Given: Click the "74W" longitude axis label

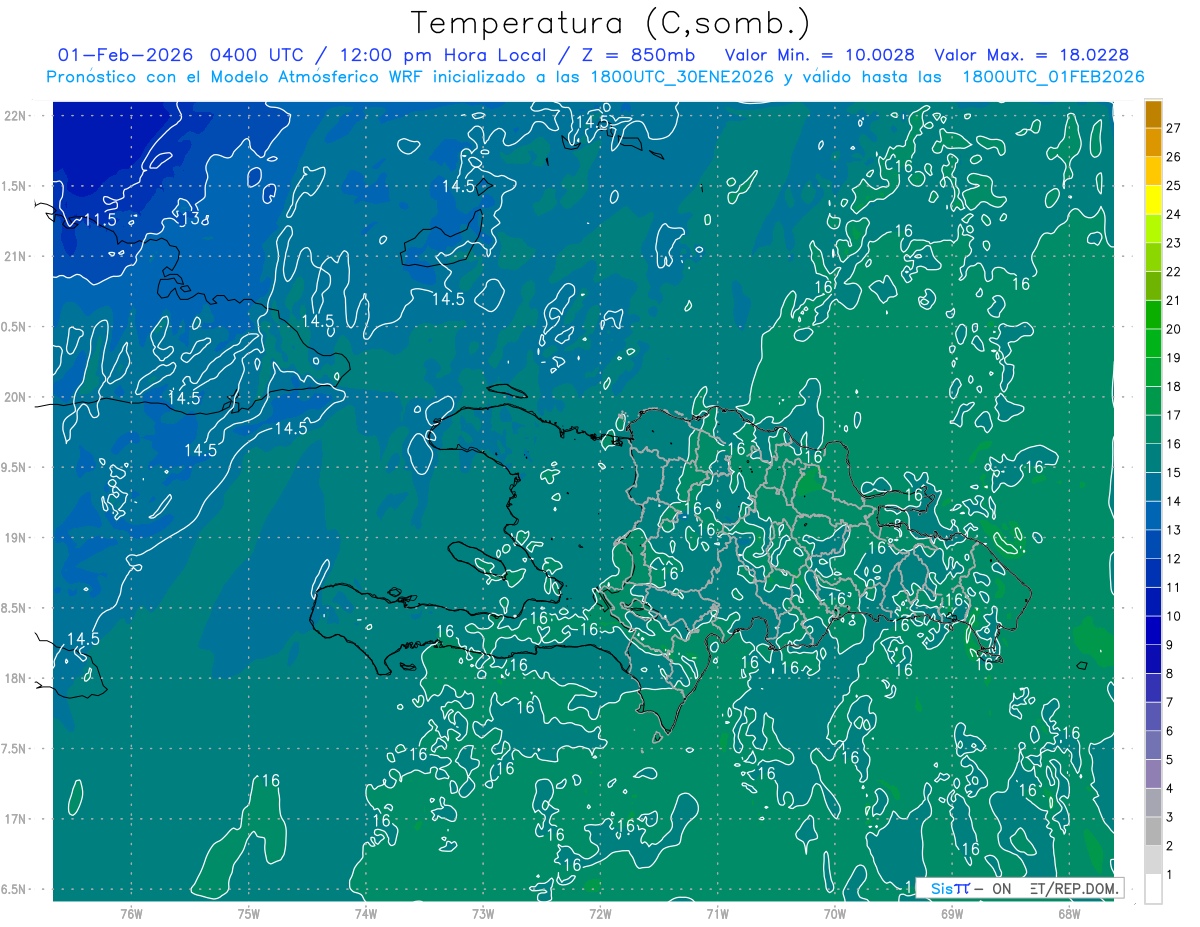Looking at the screenshot, I should point(366,913).
